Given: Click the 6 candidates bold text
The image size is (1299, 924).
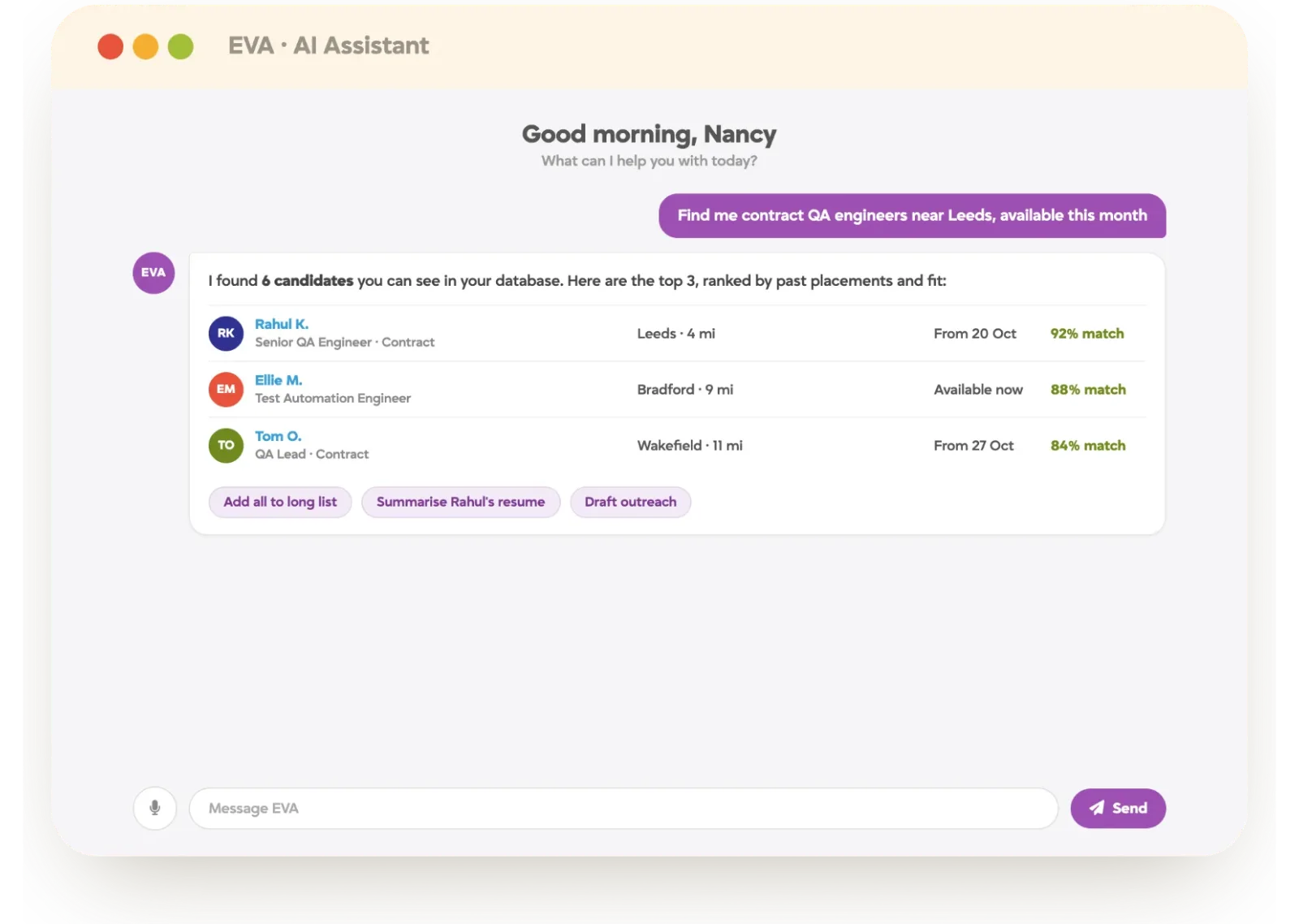Looking at the screenshot, I should pos(307,281).
